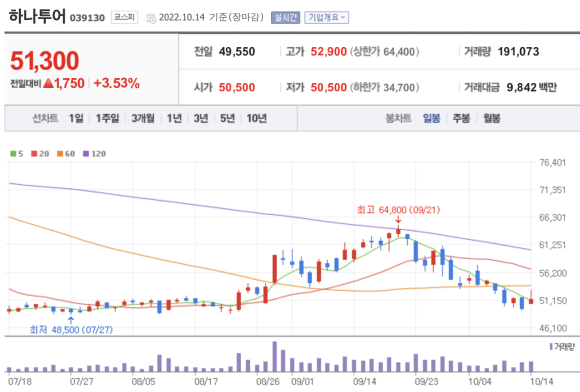
Task: Click the orange 60-day moving average swatch
Action: pyautogui.click(x=60, y=153)
